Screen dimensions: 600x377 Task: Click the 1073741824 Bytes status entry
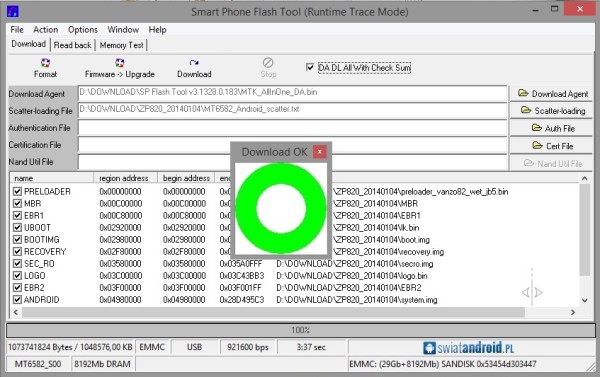tap(70, 347)
